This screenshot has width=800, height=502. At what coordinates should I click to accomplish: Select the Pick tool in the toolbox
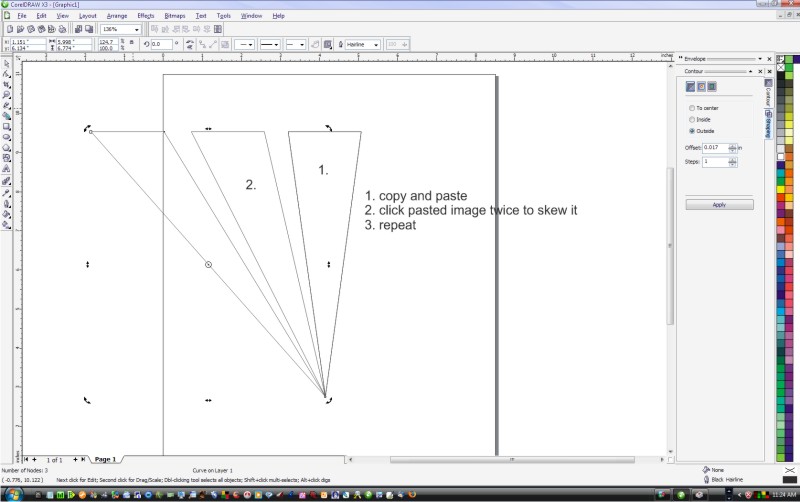tap(6, 64)
